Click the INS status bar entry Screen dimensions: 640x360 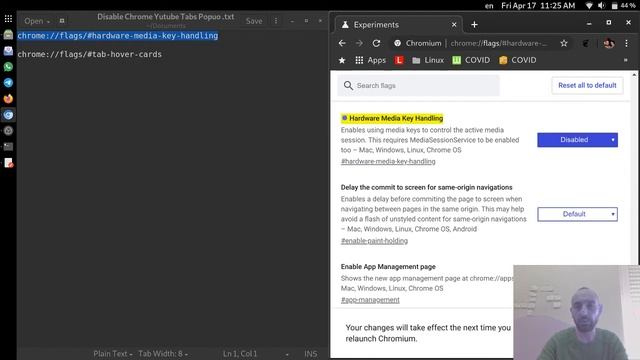coord(310,354)
